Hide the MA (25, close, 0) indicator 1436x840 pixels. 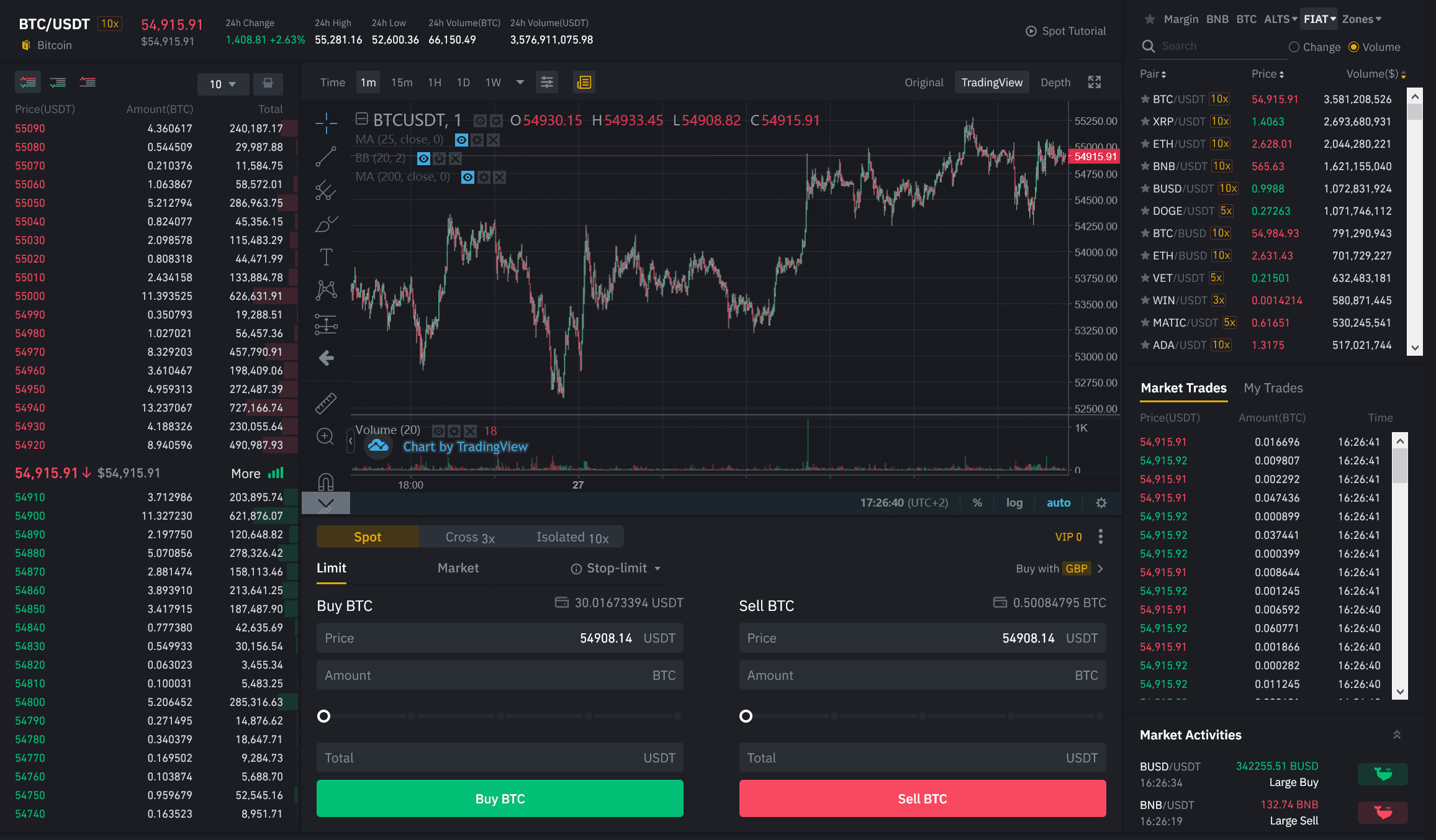click(x=461, y=140)
